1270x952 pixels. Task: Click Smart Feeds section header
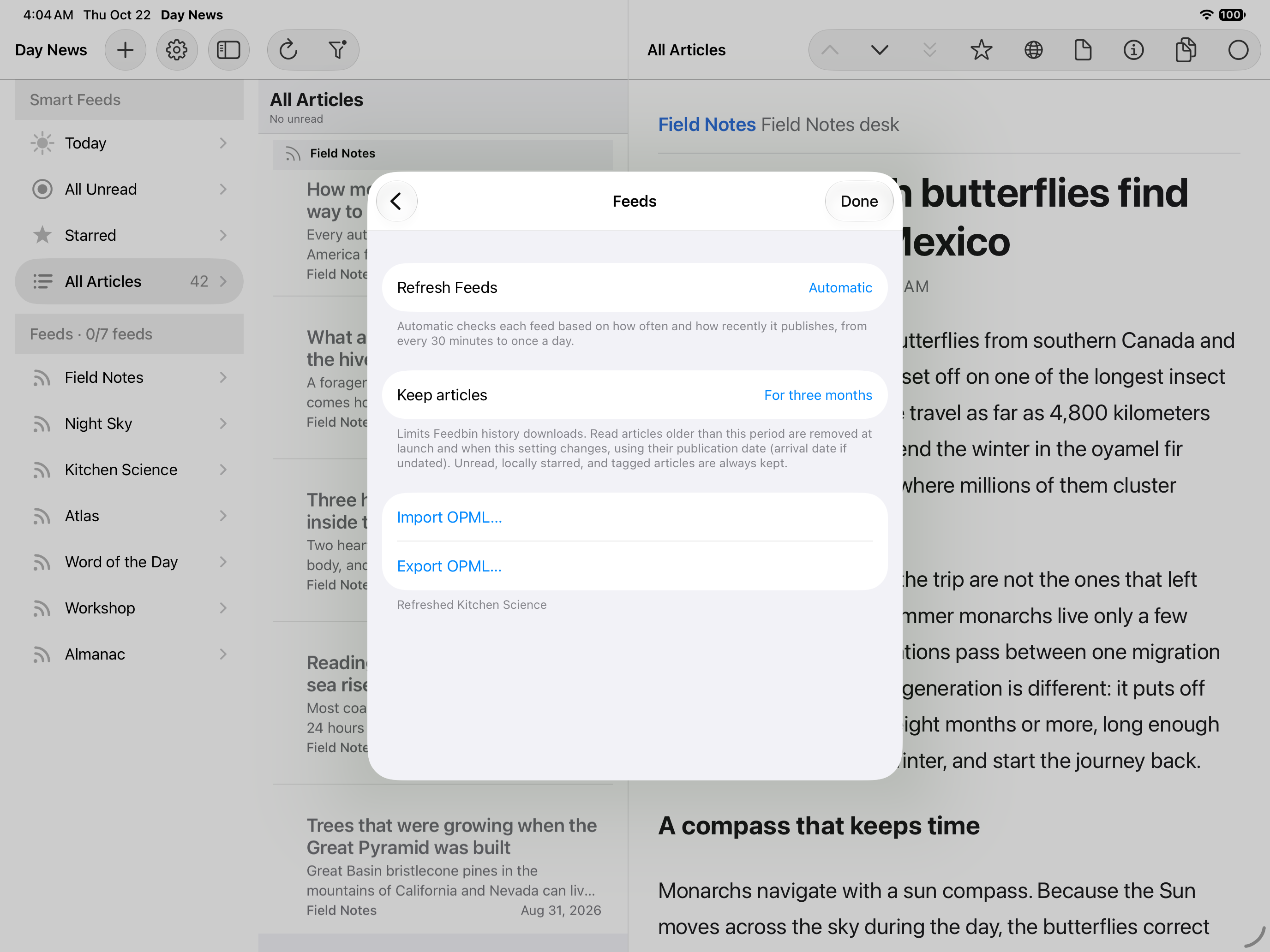[x=129, y=100]
